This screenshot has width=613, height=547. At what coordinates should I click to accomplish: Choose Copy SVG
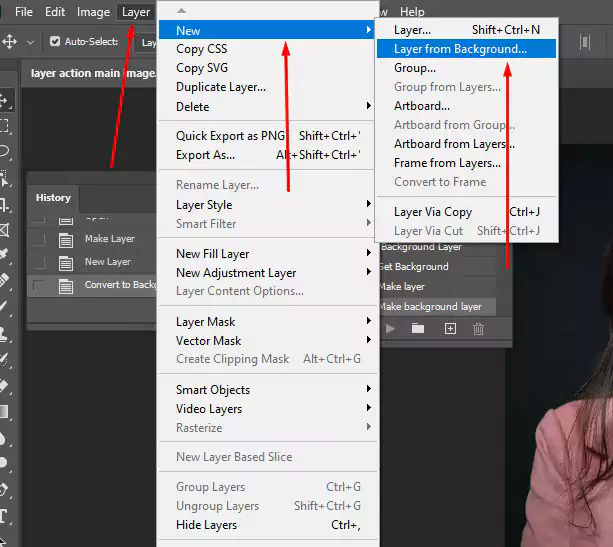pos(267,68)
